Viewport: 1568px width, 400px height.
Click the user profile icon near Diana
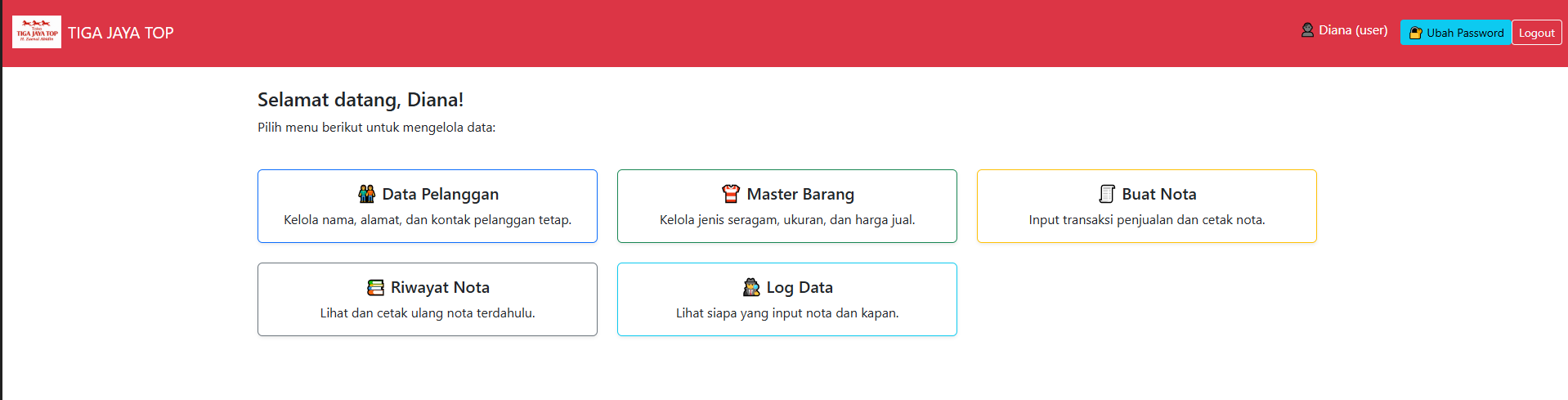click(1307, 30)
